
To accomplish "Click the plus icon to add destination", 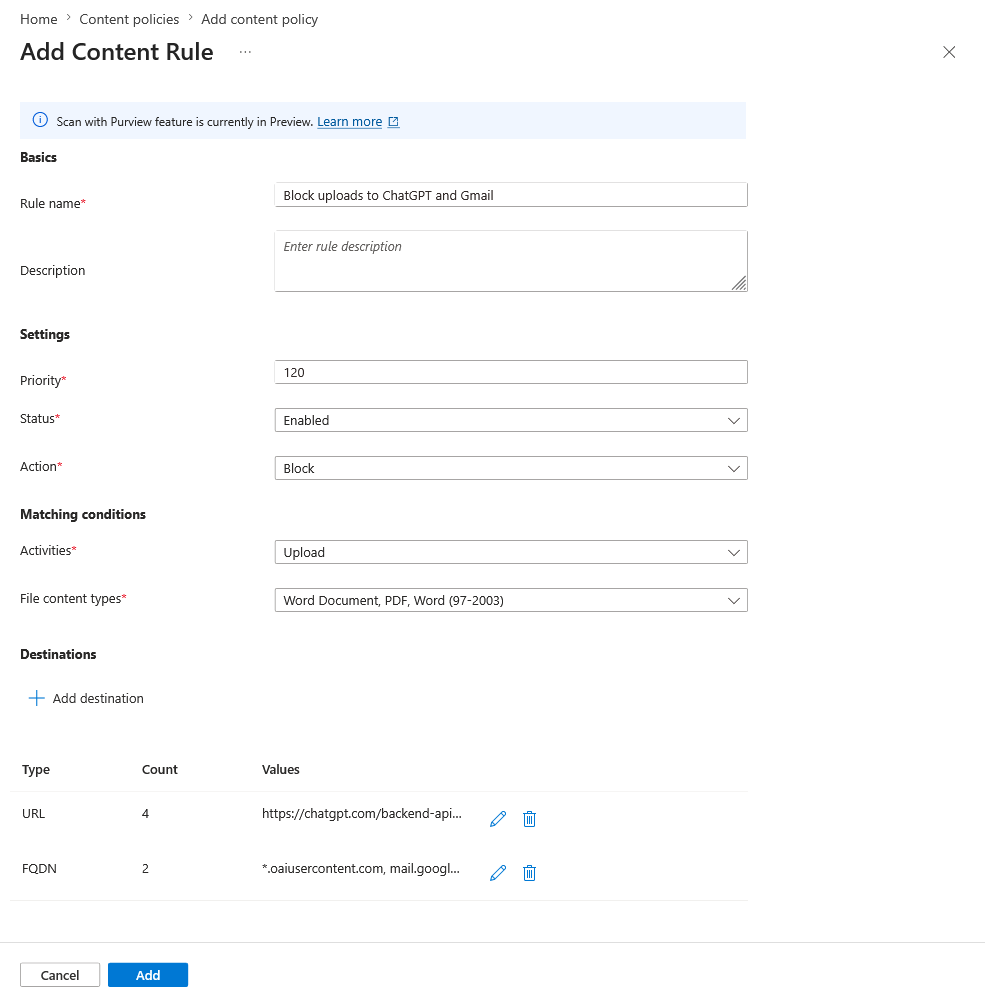I will (37, 698).
